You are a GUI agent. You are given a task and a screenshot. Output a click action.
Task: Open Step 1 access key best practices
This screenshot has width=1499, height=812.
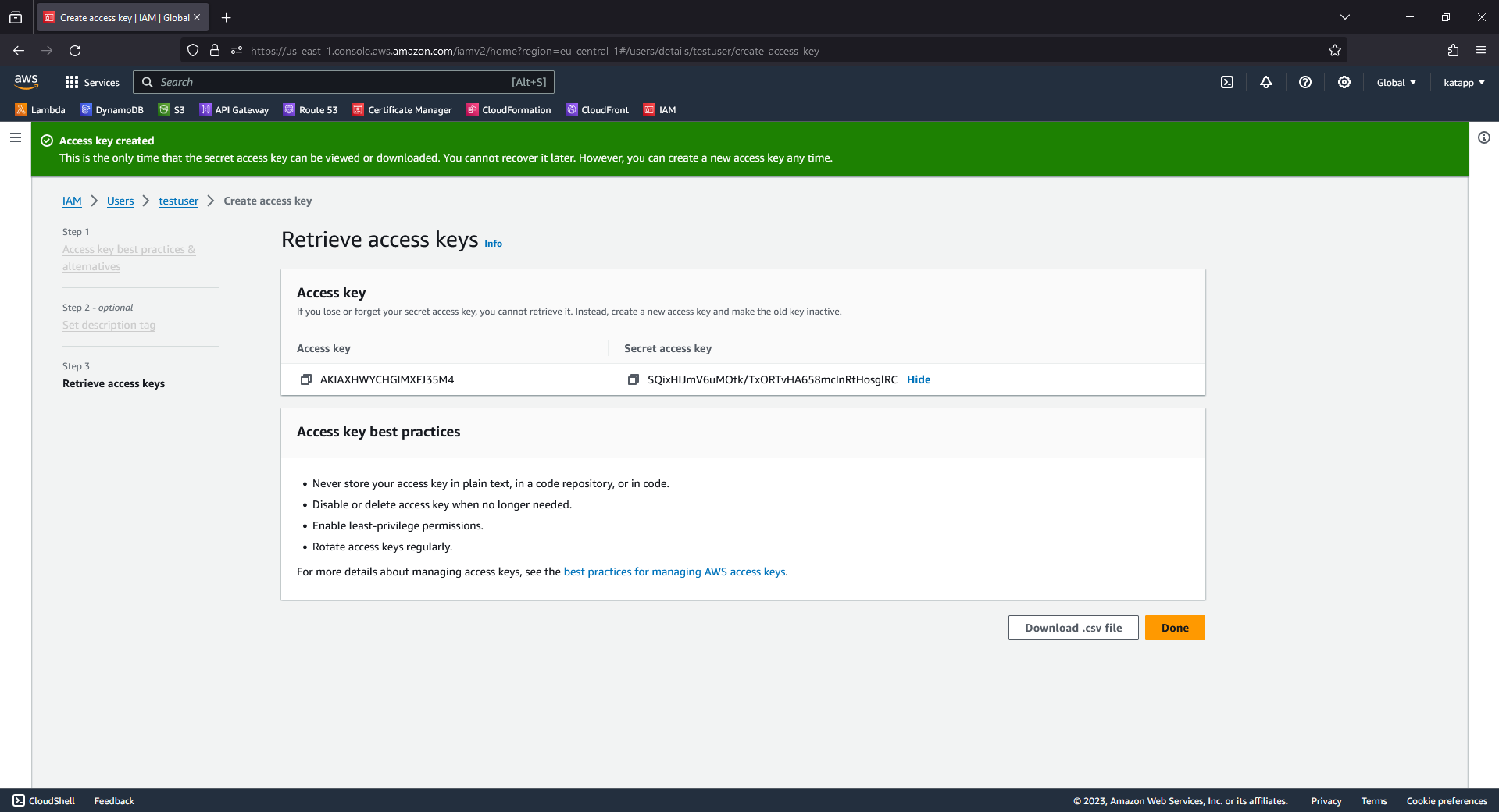tap(129, 258)
